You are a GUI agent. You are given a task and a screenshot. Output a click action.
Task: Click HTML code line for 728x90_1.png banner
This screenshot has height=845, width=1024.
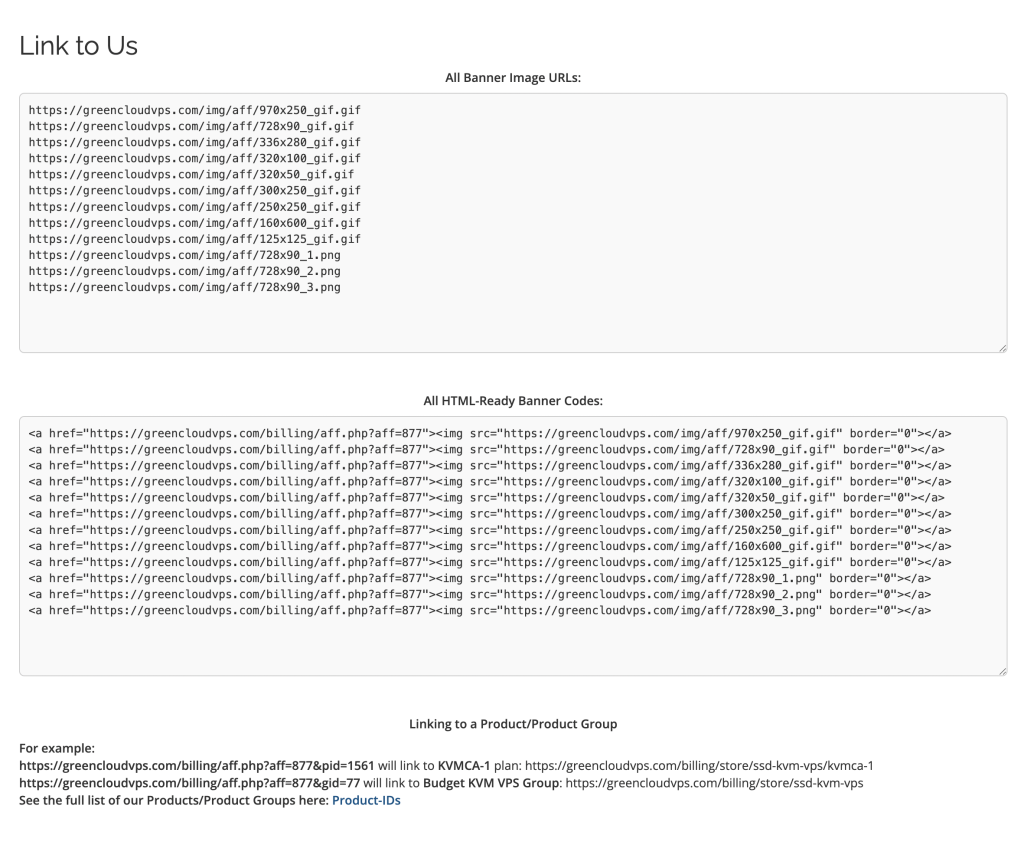click(480, 579)
